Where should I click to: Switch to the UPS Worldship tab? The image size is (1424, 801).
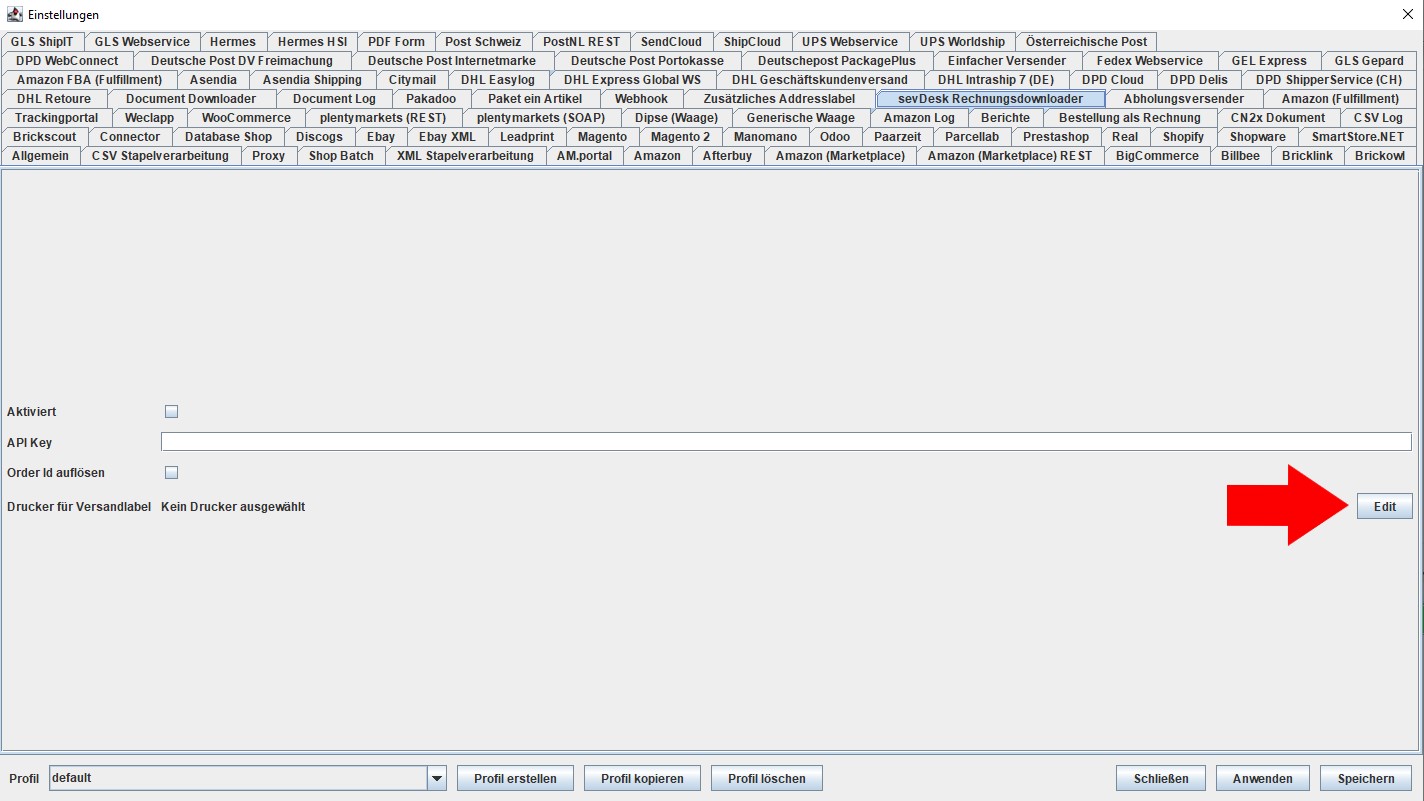coord(962,42)
